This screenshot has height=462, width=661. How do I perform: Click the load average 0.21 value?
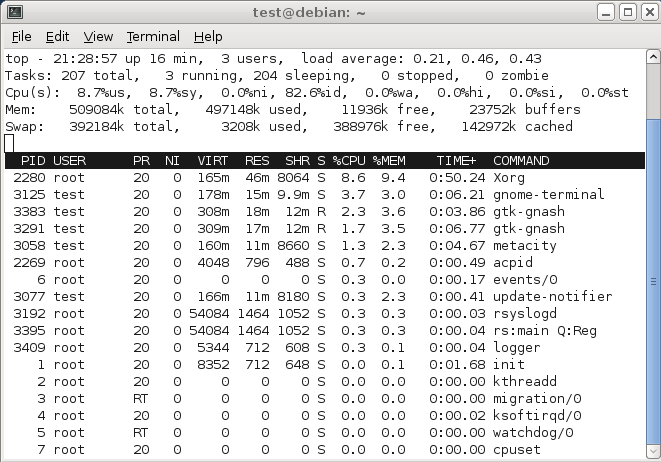429,59
